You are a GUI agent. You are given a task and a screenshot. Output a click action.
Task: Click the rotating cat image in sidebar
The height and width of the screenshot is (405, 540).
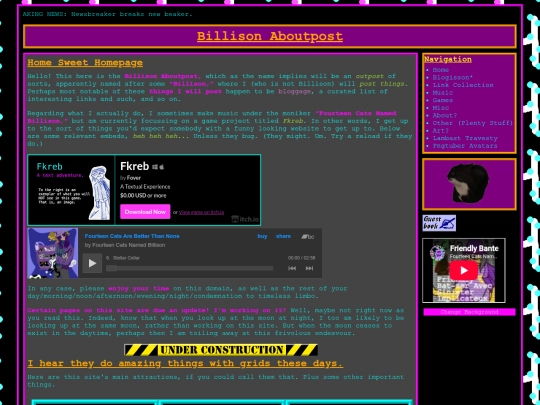click(x=467, y=183)
